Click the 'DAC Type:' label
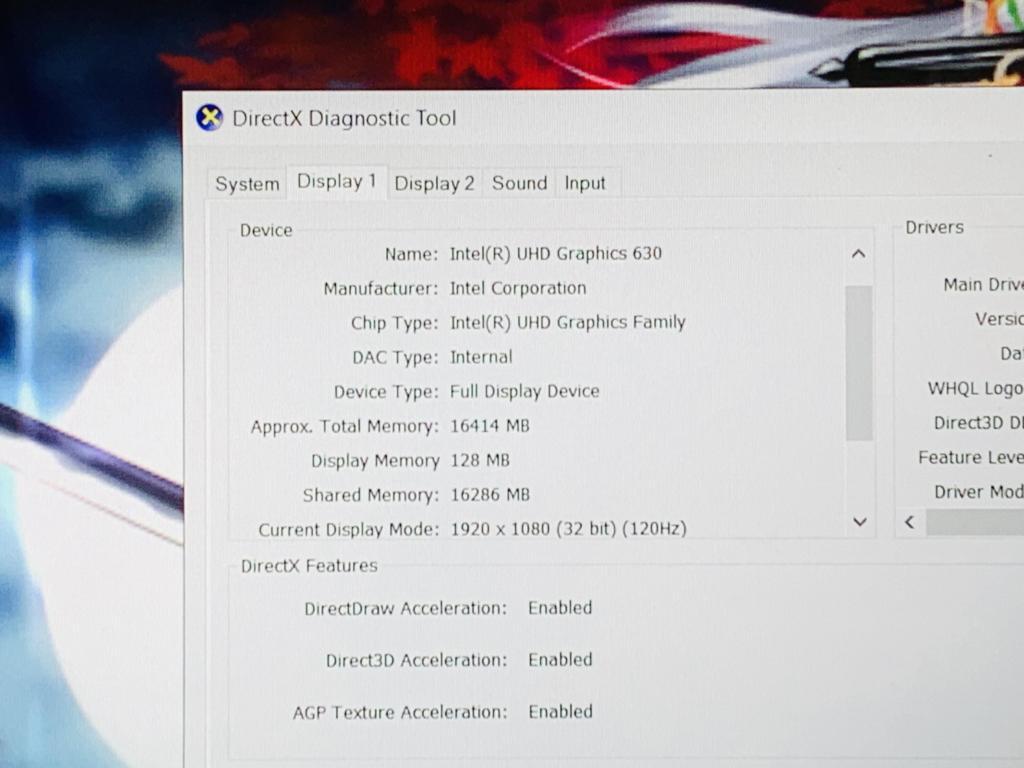 [x=395, y=358]
